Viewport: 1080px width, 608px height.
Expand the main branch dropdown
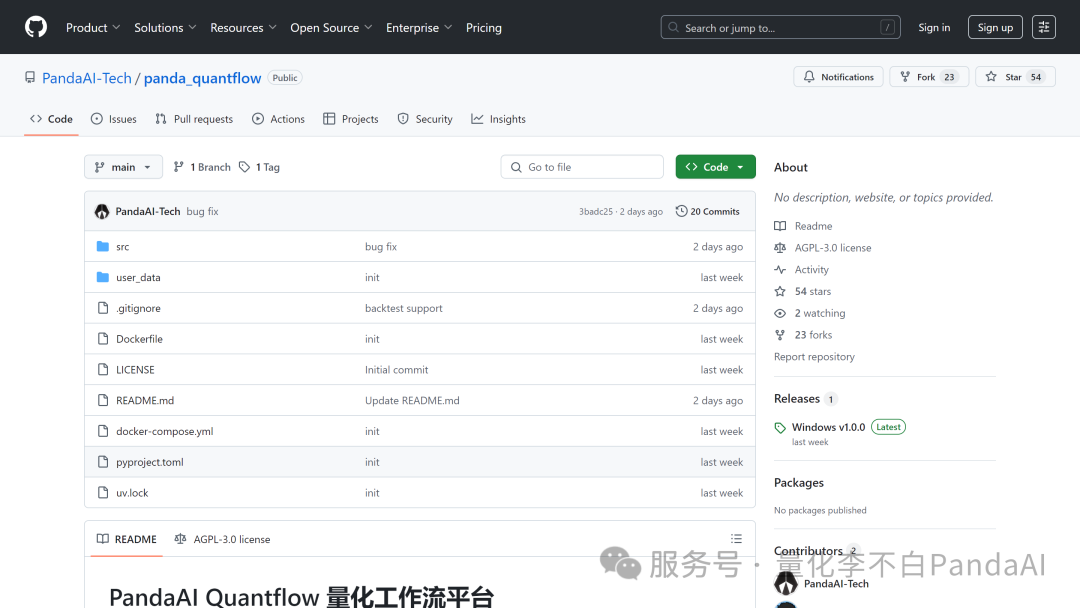click(x=123, y=167)
